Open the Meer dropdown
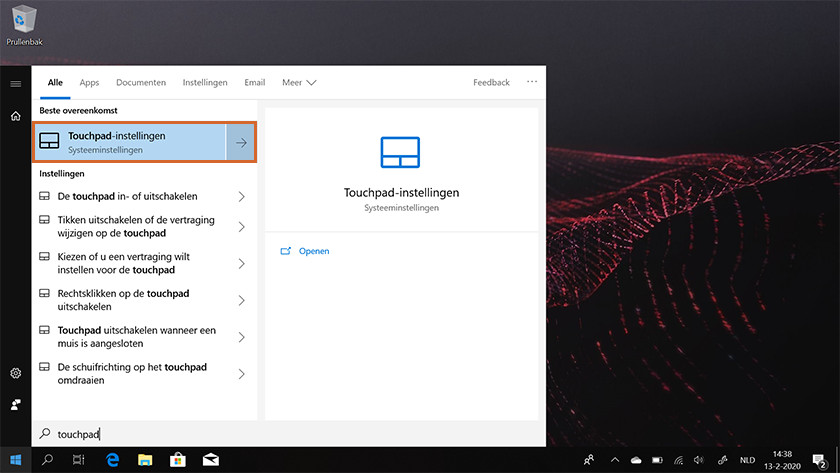The height and width of the screenshot is (473, 840). [299, 82]
